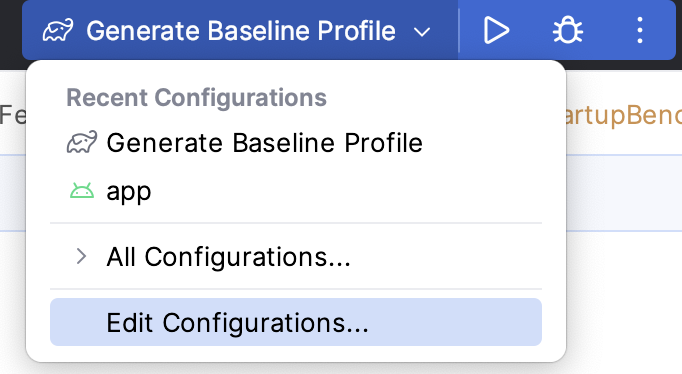The height and width of the screenshot is (374, 682).
Task: Click the Generate Baseline Profile text in the toolbar
Action: tap(241, 31)
